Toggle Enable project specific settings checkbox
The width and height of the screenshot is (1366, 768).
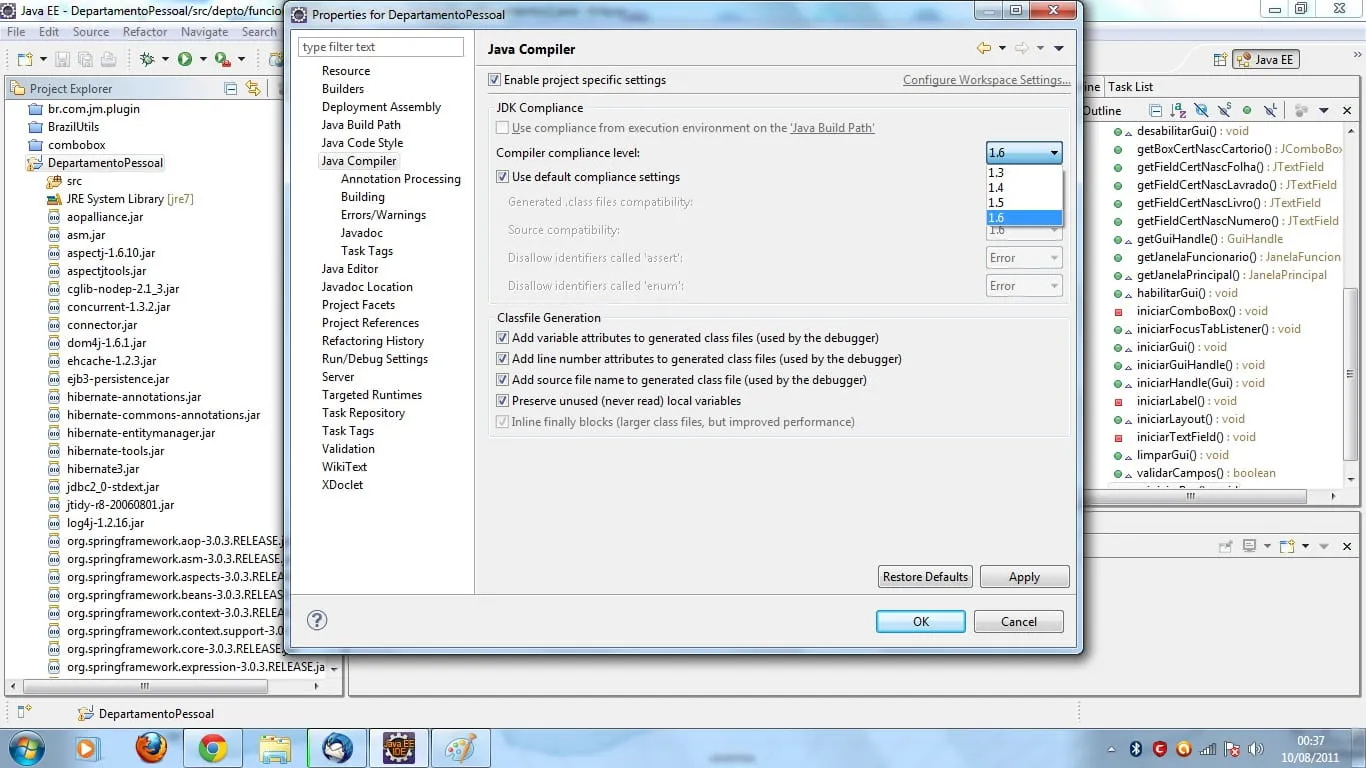pyautogui.click(x=494, y=80)
